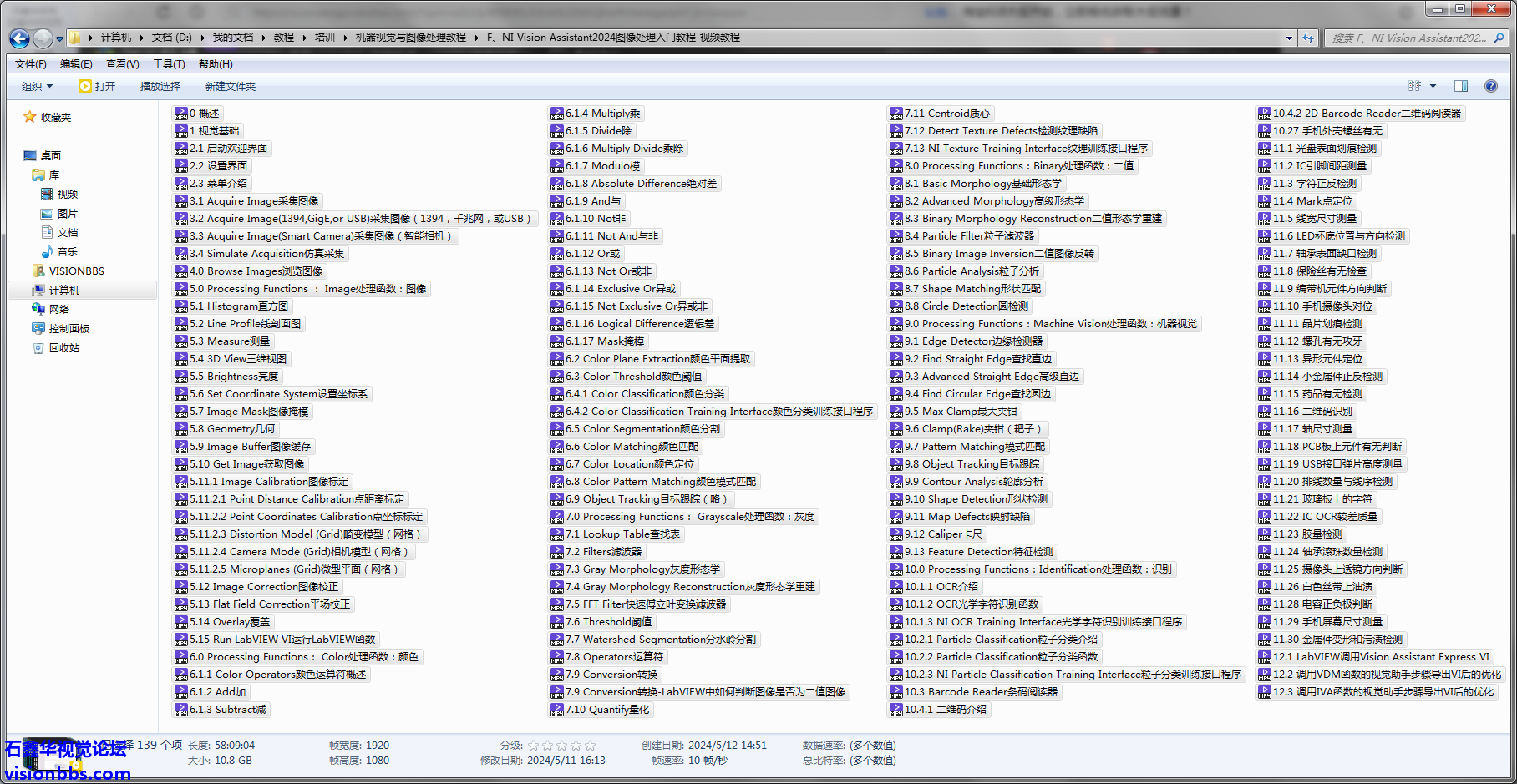Open the help question mark icon
This screenshot has width=1517, height=784.
(x=1490, y=86)
